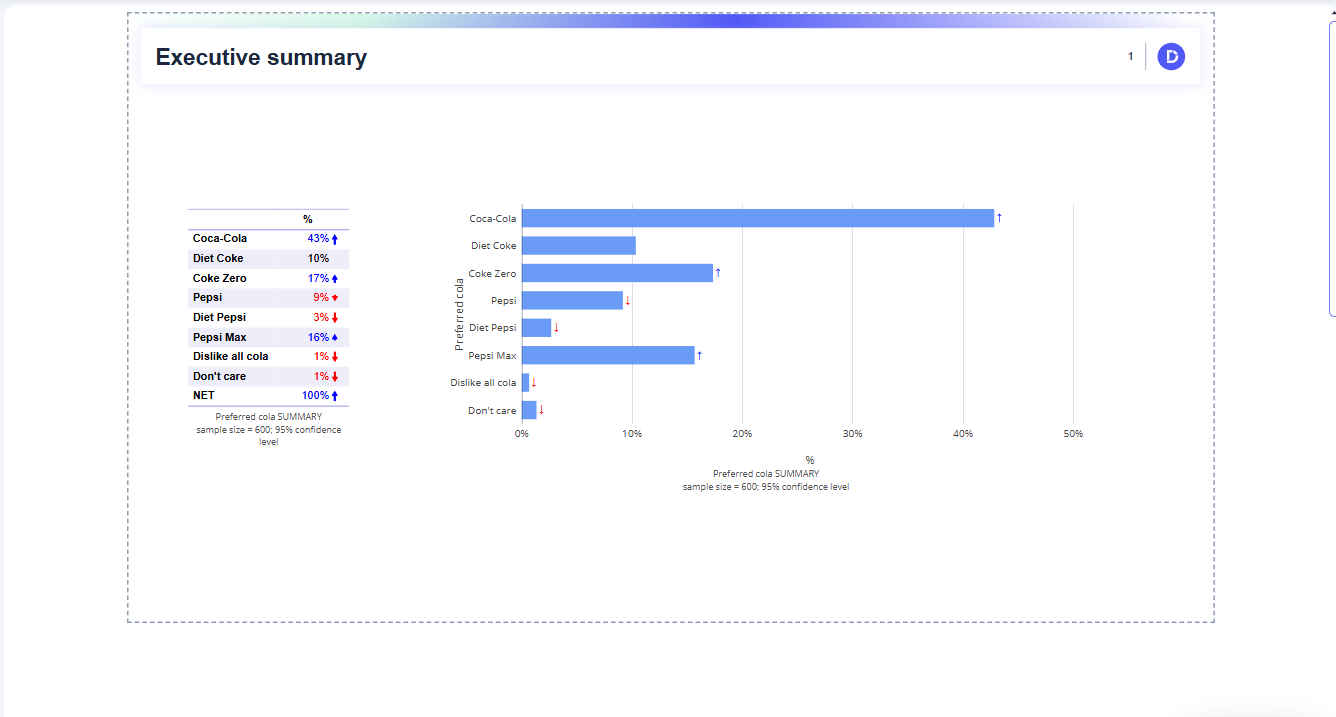Click the 16% Pepsi Max cell

(318, 338)
